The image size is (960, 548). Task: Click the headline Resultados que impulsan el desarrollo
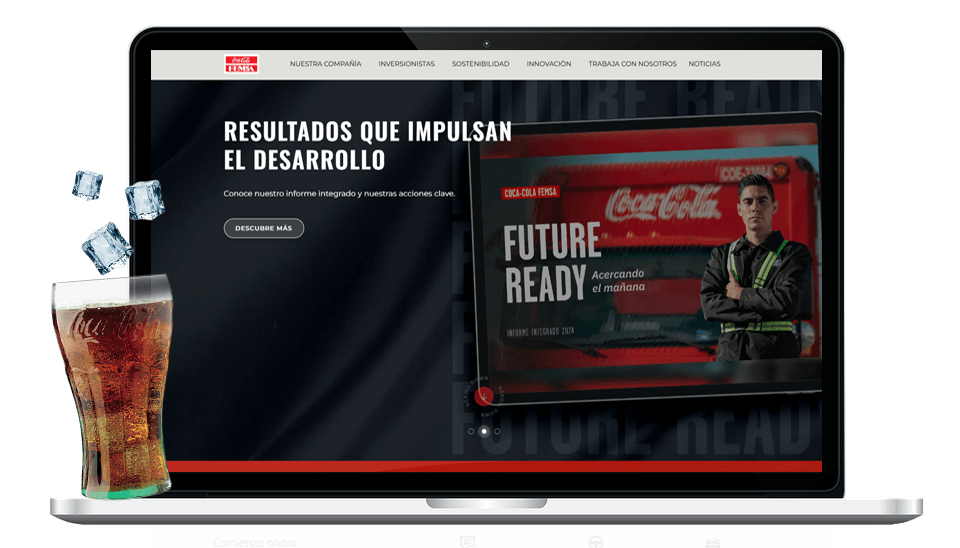pos(367,145)
